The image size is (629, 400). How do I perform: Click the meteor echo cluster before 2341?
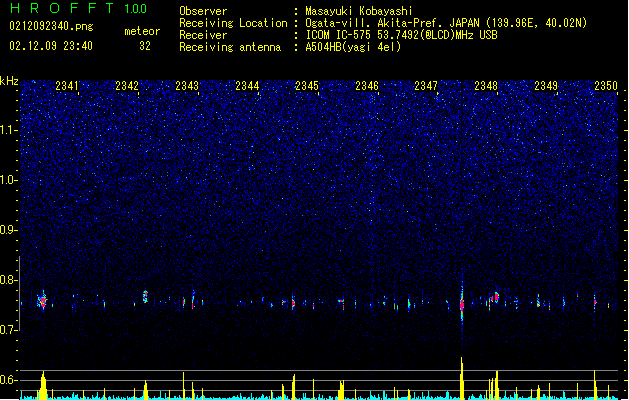point(43,301)
